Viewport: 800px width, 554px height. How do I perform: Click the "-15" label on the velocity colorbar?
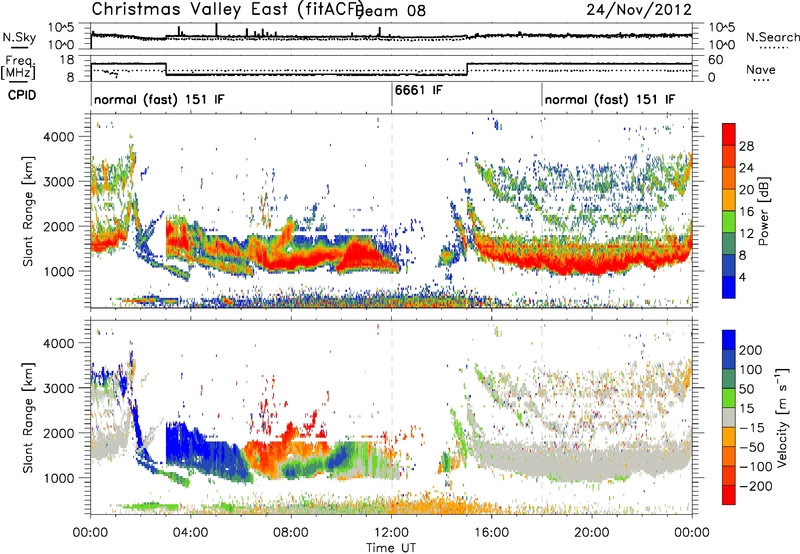751,428
